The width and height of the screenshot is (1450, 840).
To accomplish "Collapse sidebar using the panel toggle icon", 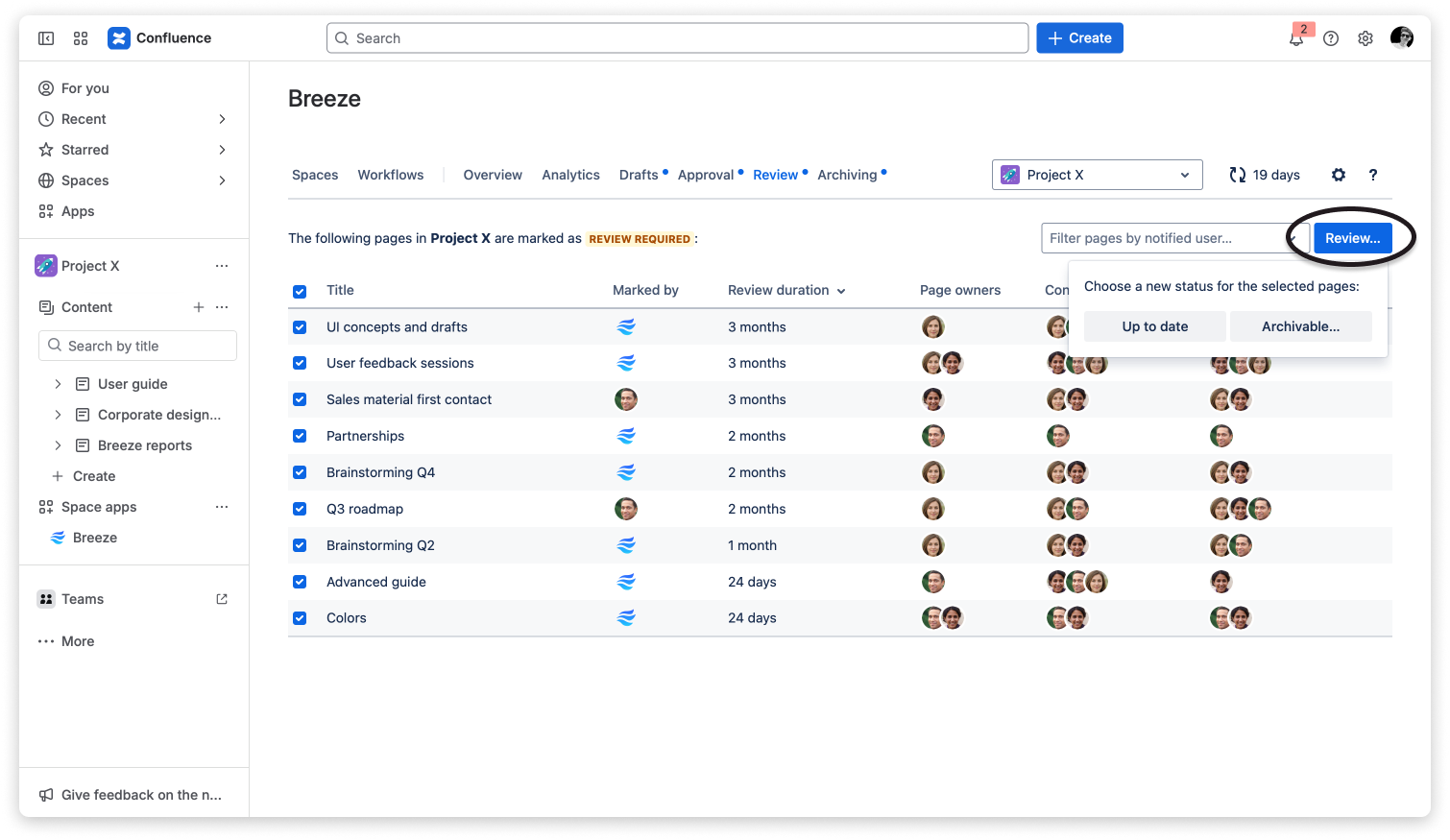I will [x=46, y=38].
